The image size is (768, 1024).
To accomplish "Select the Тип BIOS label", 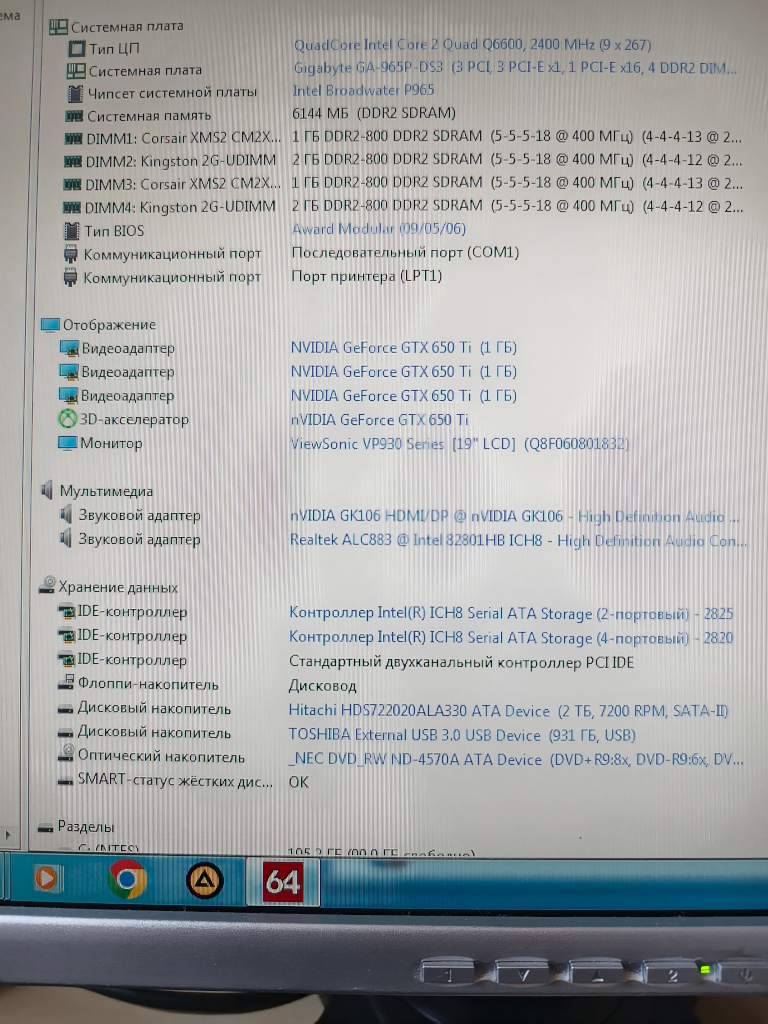I will coord(114,231).
